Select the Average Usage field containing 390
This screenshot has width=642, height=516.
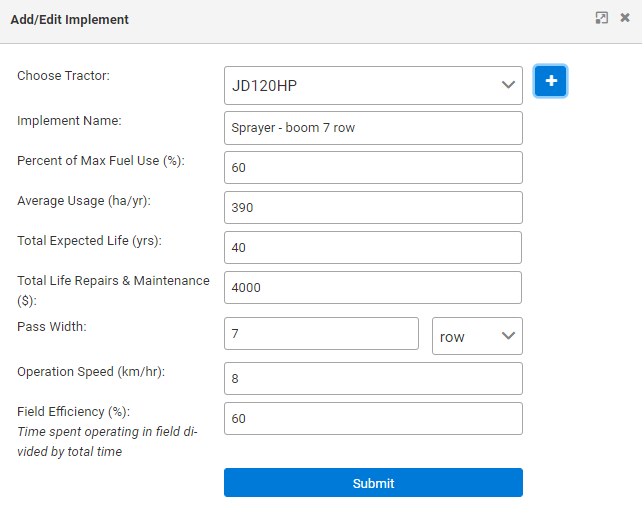tap(373, 208)
